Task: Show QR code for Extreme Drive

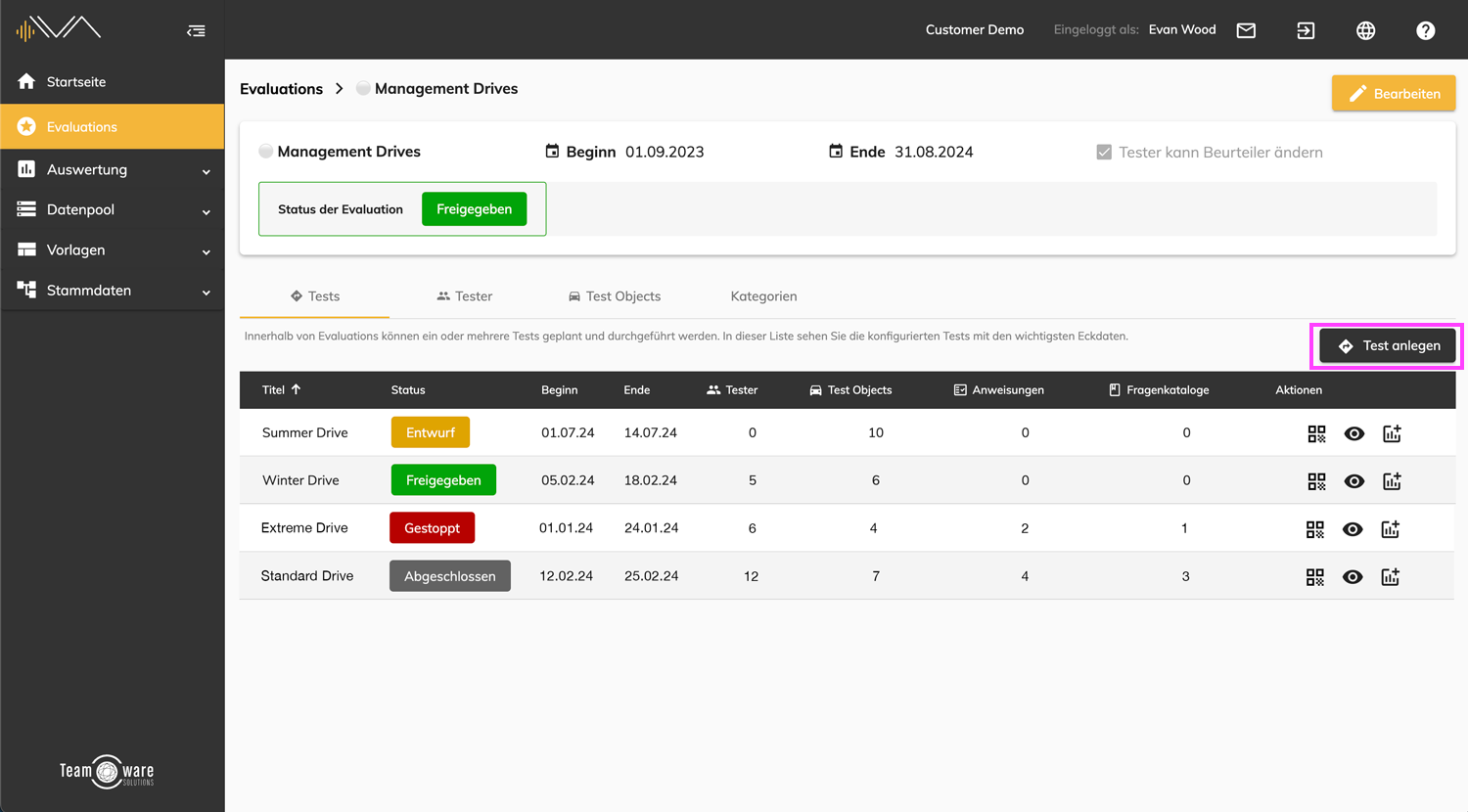Action: 1315,529
